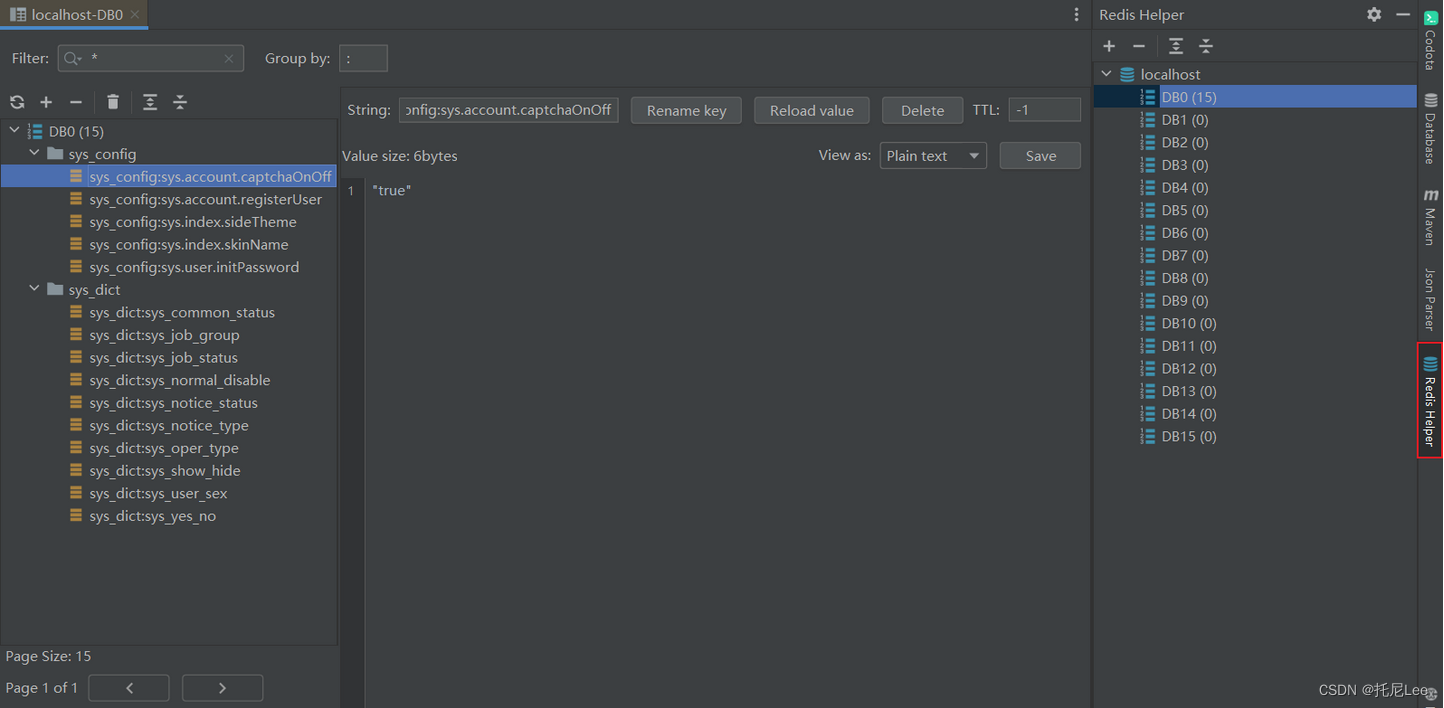Viewport: 1444px width, 708px height.
Task: Click the Group by separator field
Action: (363, 59)
